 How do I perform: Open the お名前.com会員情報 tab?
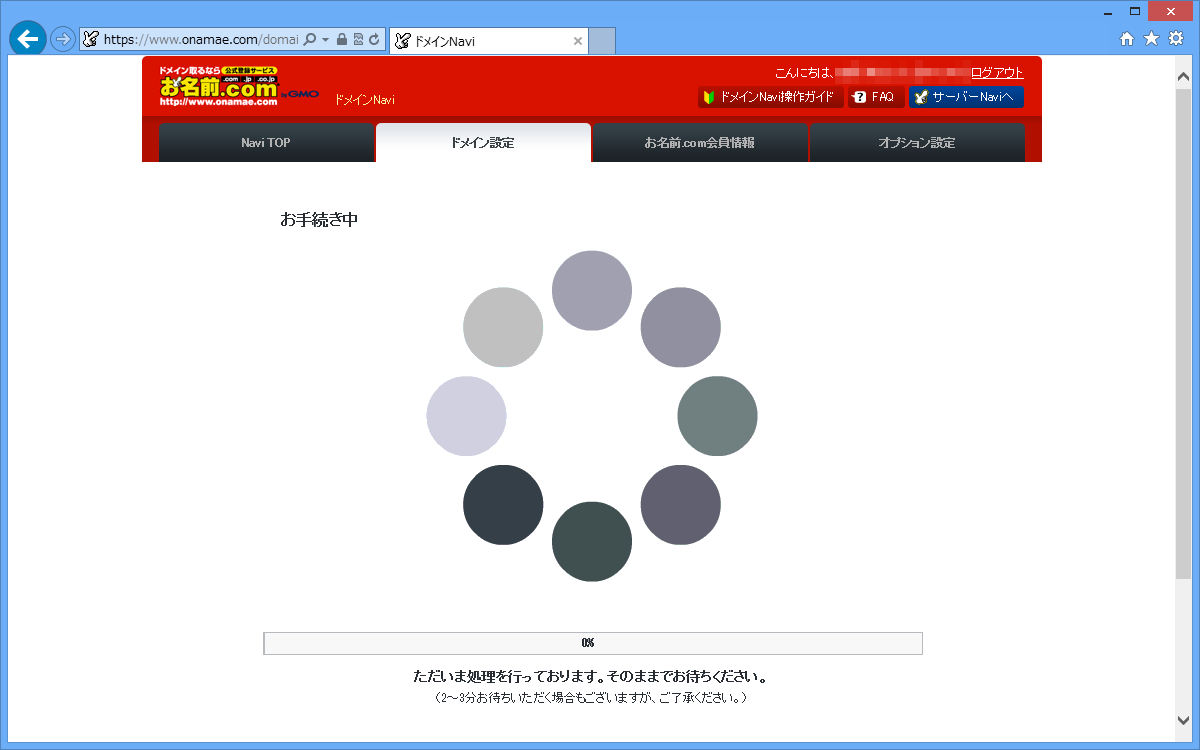point(700,142)
